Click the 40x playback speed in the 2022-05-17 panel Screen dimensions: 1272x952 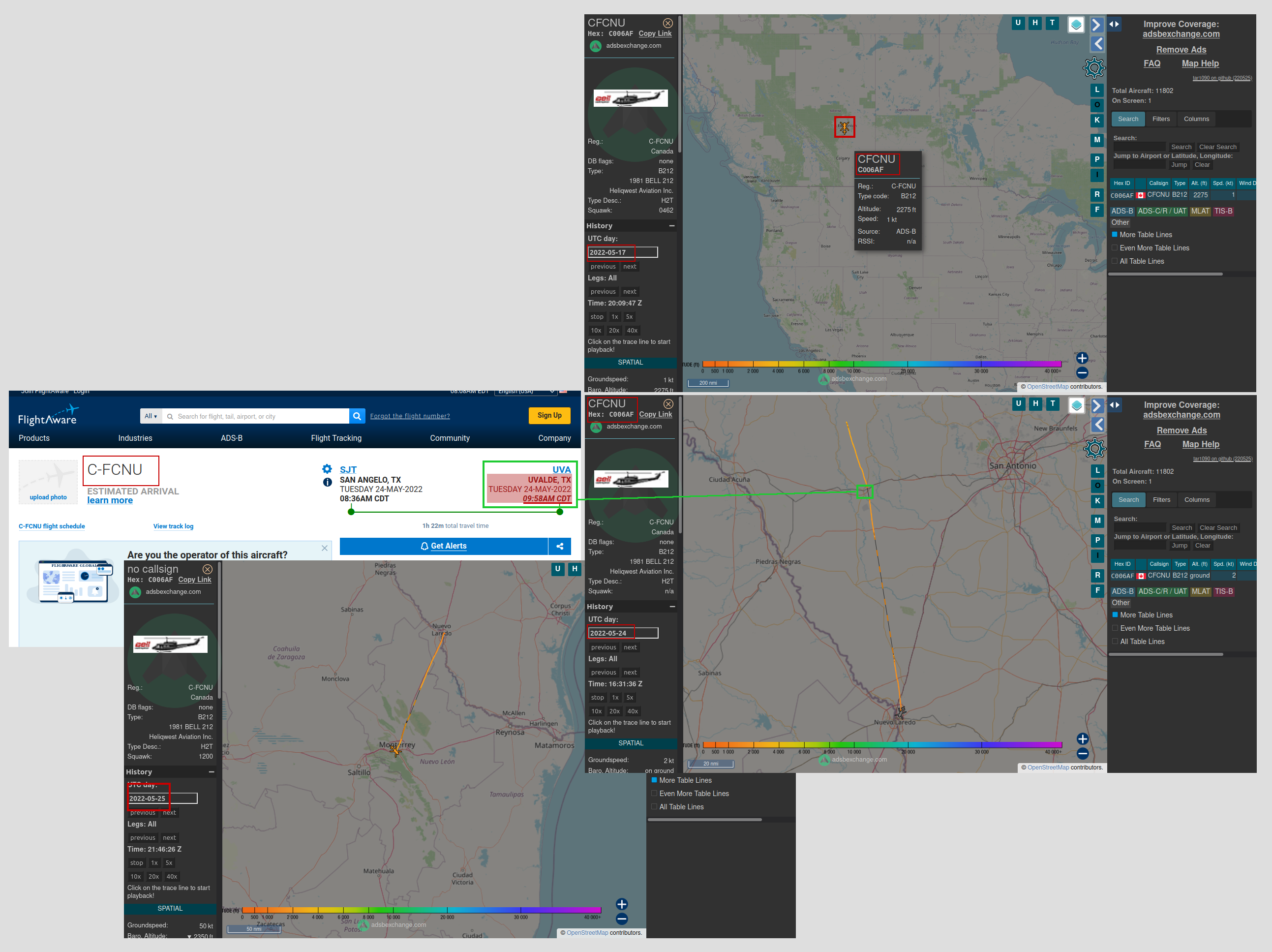632,330
